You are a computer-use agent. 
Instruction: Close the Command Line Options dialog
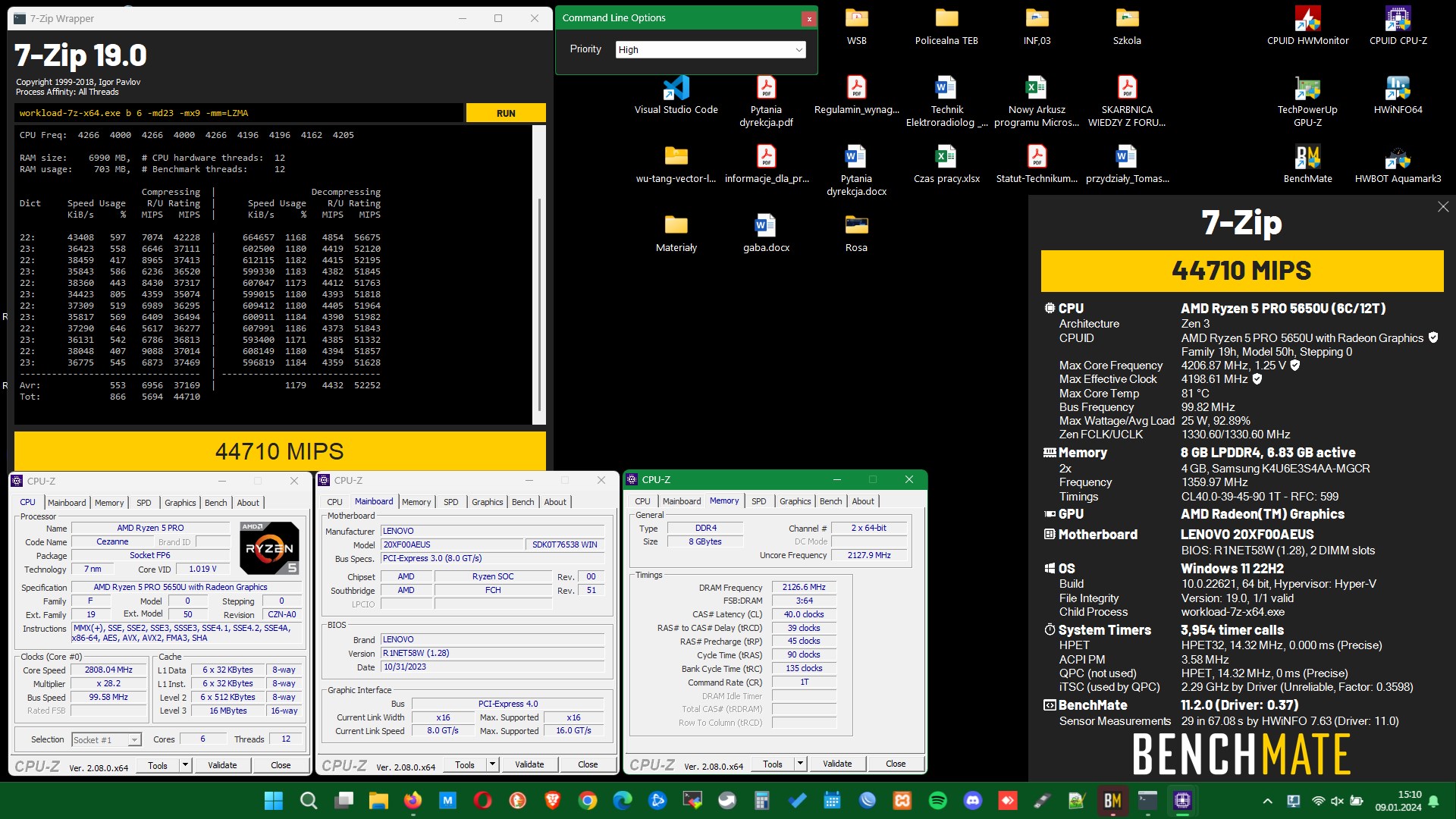coord(809,19)
